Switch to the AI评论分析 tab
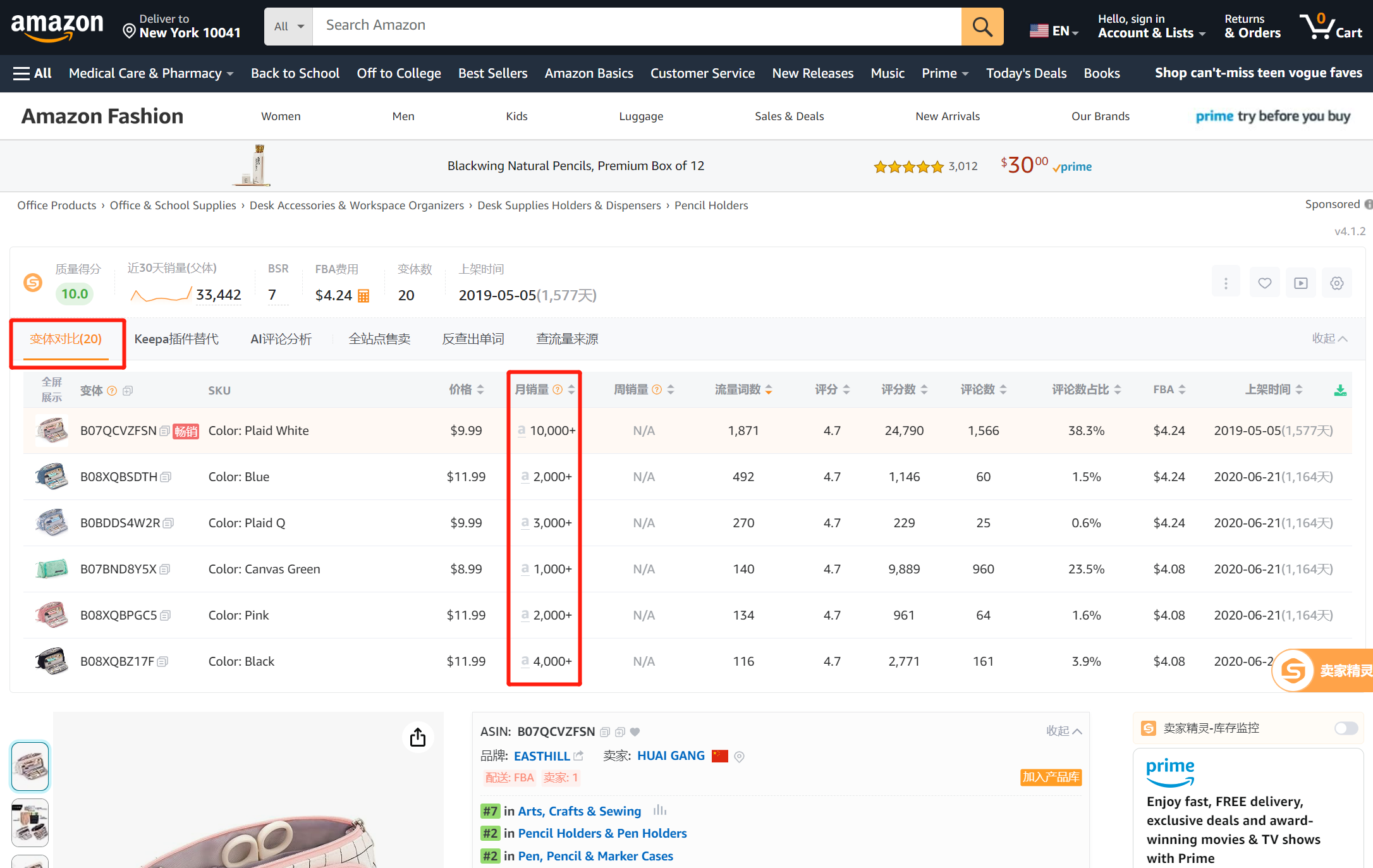This screenshot has height=868, width=1373. tap(281, 339)
